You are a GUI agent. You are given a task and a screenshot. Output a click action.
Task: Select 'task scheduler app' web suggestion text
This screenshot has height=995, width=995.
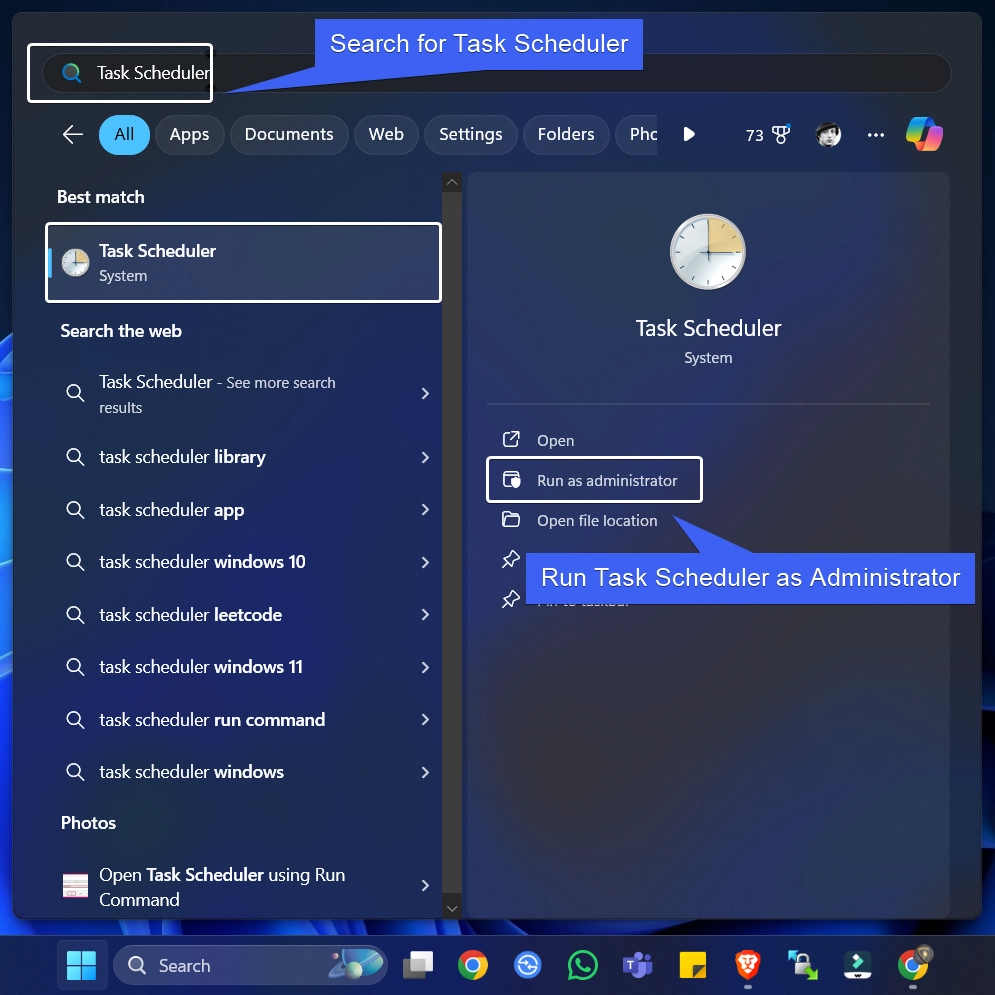pyautogui.click(x=171, y=510)
